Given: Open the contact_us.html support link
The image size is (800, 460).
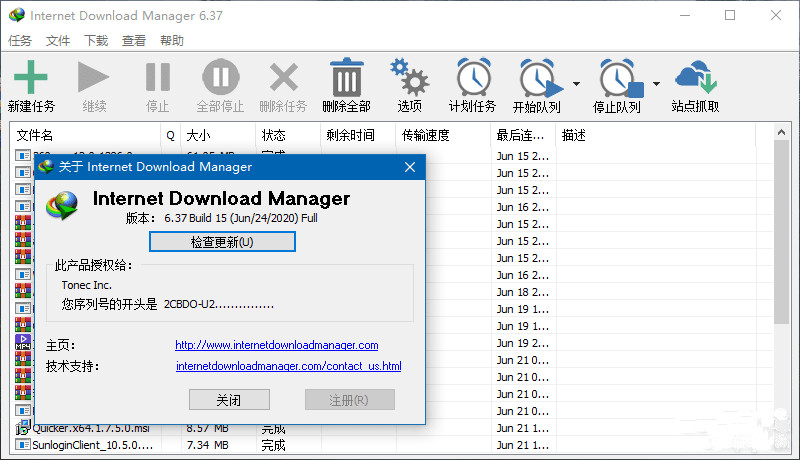Looking at the screenshot, I should (x=289, y=366).
